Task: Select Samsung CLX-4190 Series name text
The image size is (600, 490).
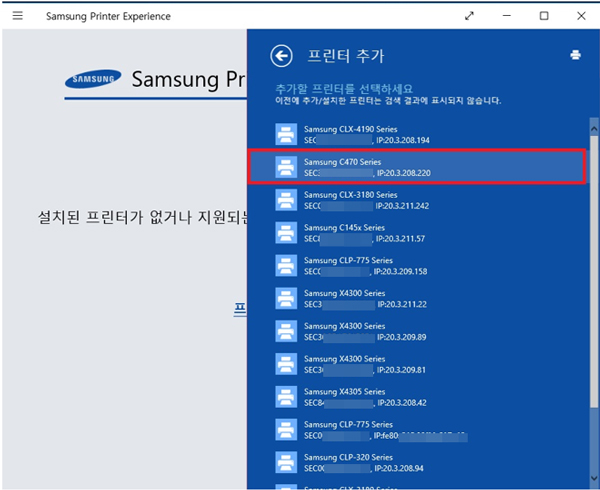Action: coord(351,129)
